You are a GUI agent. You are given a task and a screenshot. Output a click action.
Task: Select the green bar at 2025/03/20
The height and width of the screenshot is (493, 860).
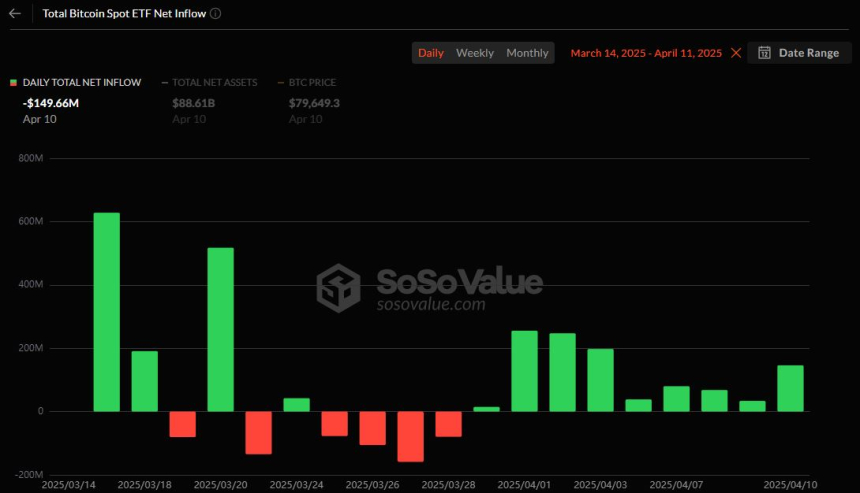point(220,329)
